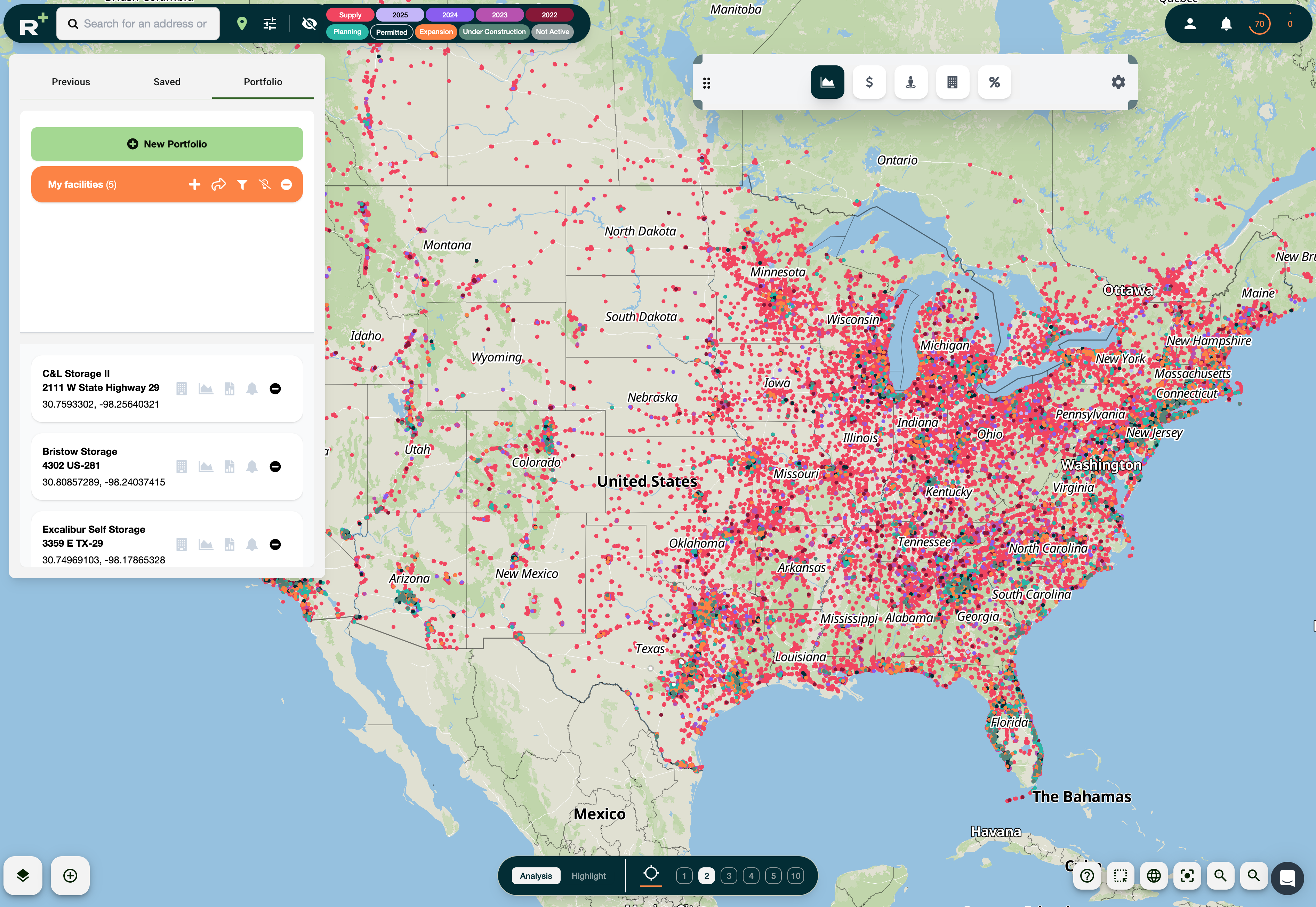This screenshot has height=907, width=1316.
Task: Click the notifications bell in header
Action: [x=1226, y=24]
